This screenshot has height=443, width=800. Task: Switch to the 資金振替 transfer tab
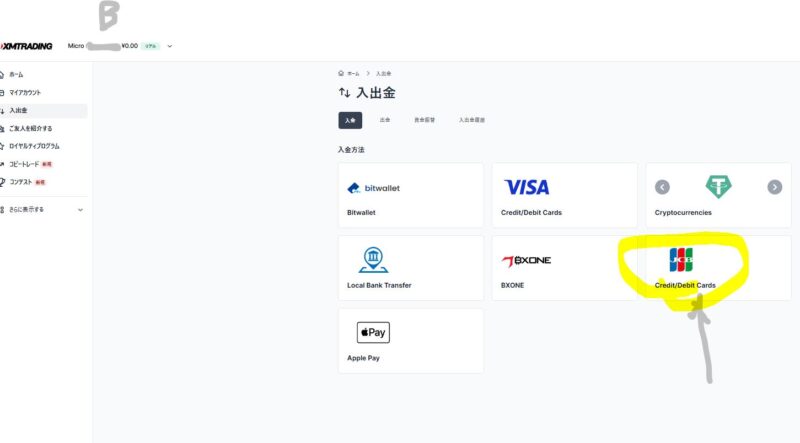(424, 120)
